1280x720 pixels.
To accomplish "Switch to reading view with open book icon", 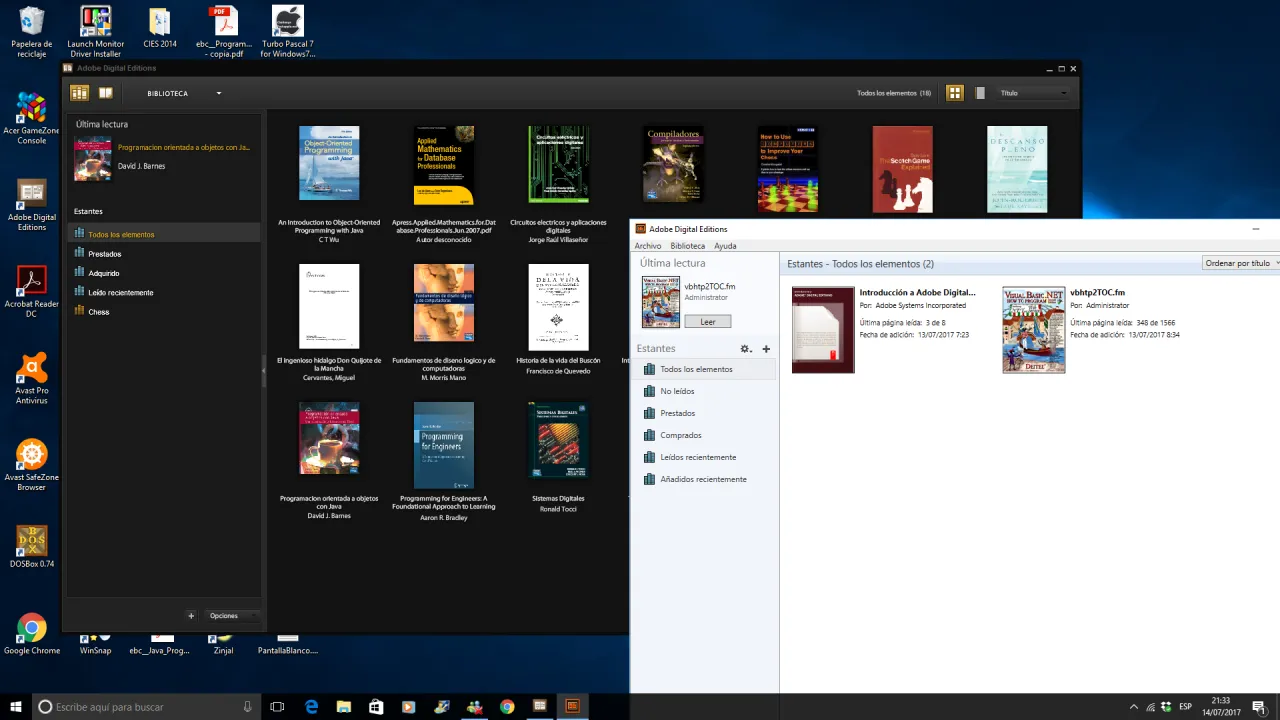I will (106, 92).
